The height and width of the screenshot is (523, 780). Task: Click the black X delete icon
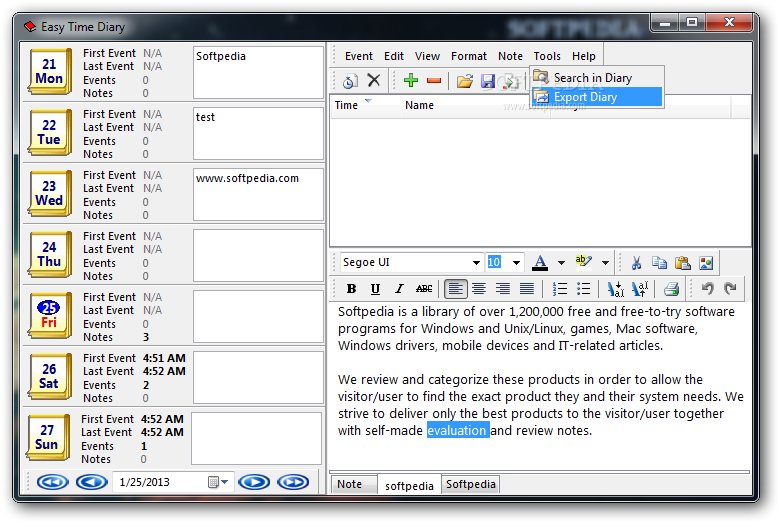pyautogui.click(x=374, y=80)
